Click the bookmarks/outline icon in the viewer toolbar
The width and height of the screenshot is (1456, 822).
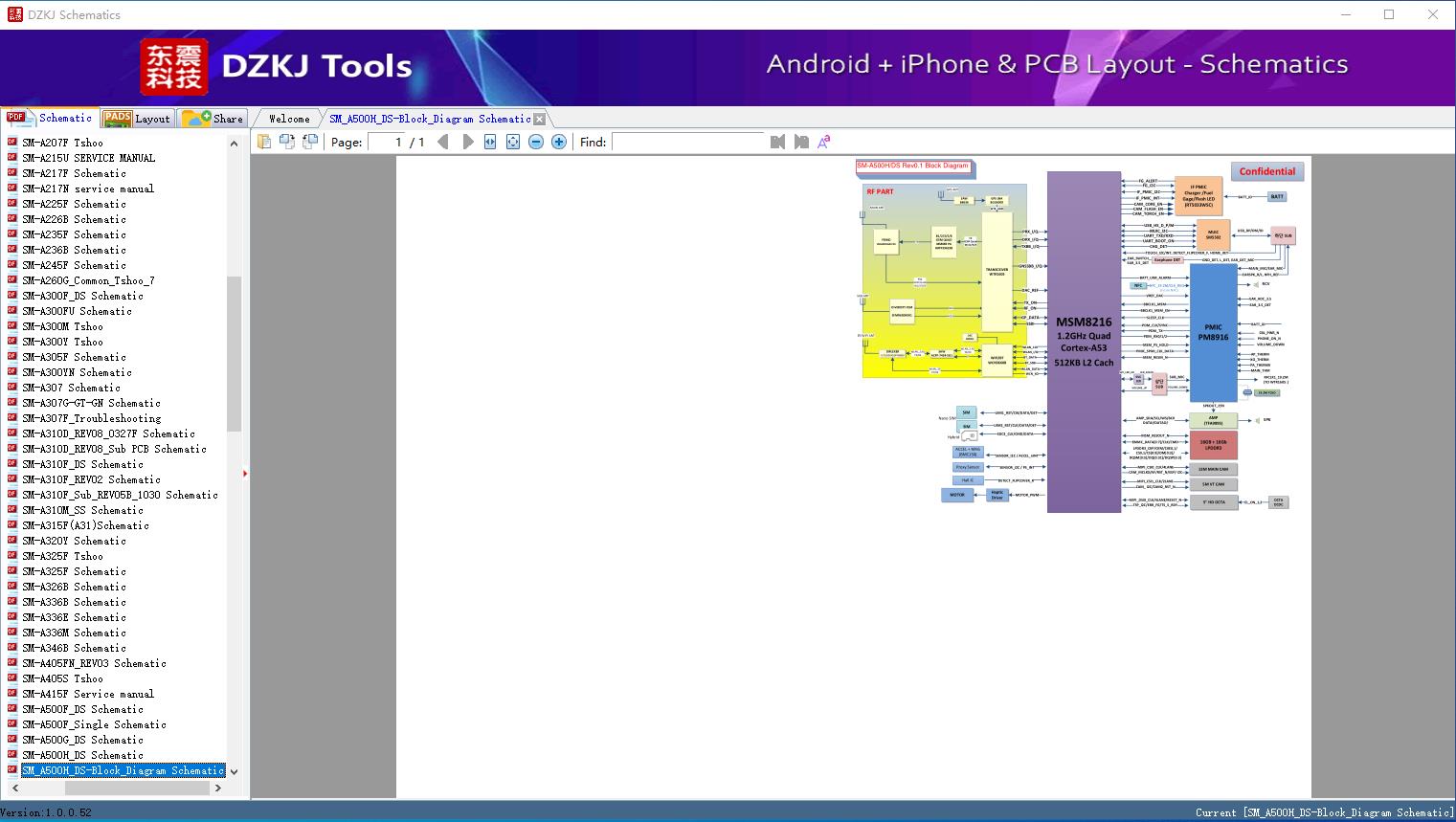coord(264,142)
